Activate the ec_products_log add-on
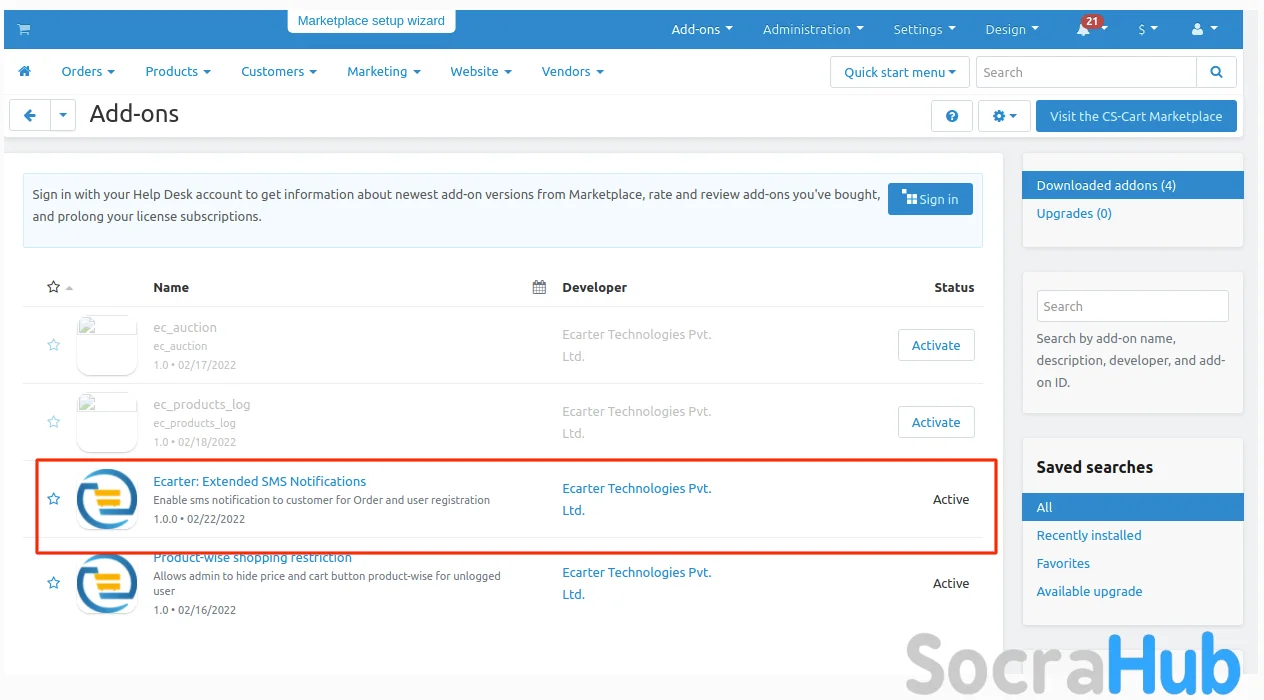The image size is (1264, 700). pos(935,423)
